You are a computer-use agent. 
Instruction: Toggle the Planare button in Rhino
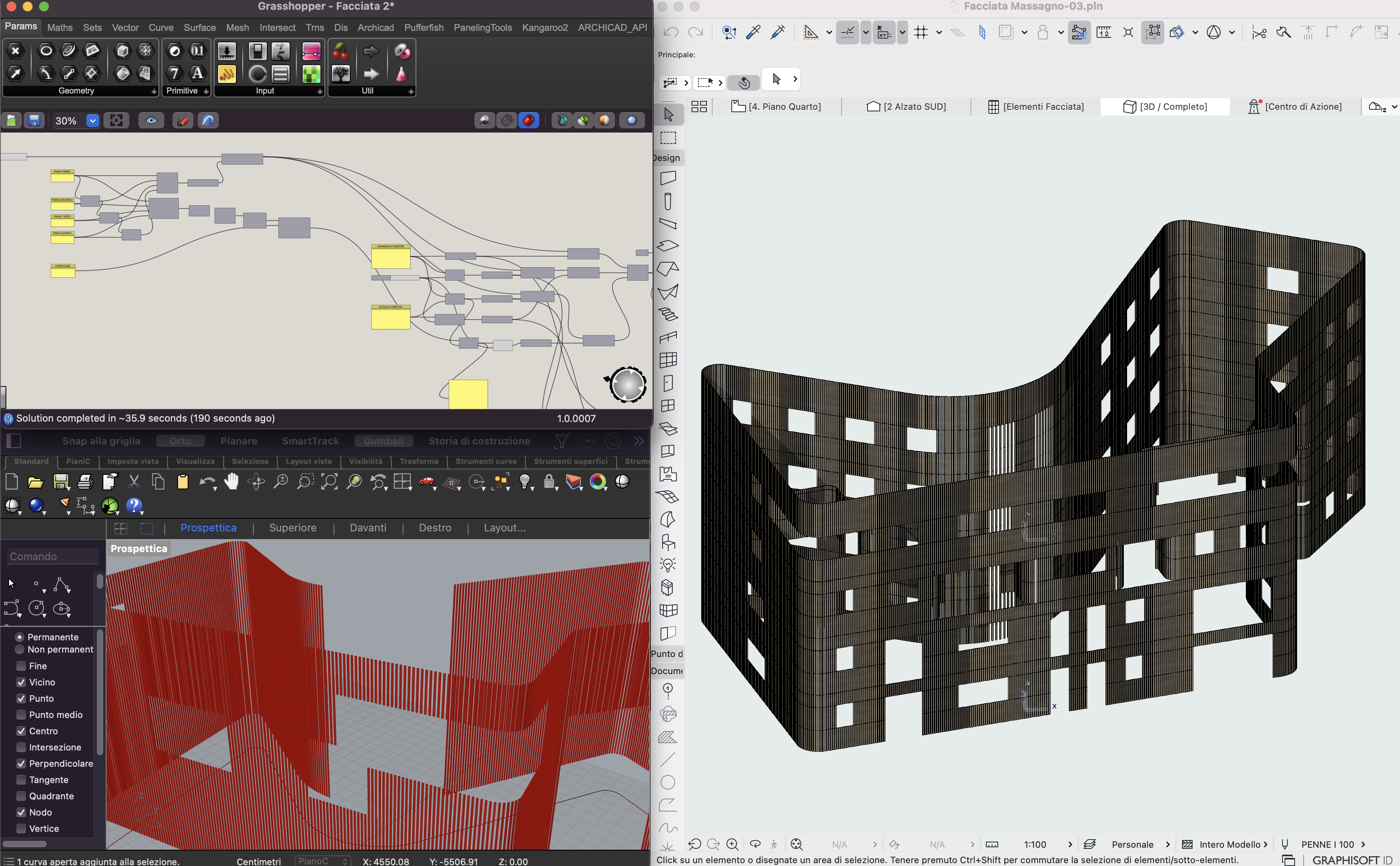point(239,441)
